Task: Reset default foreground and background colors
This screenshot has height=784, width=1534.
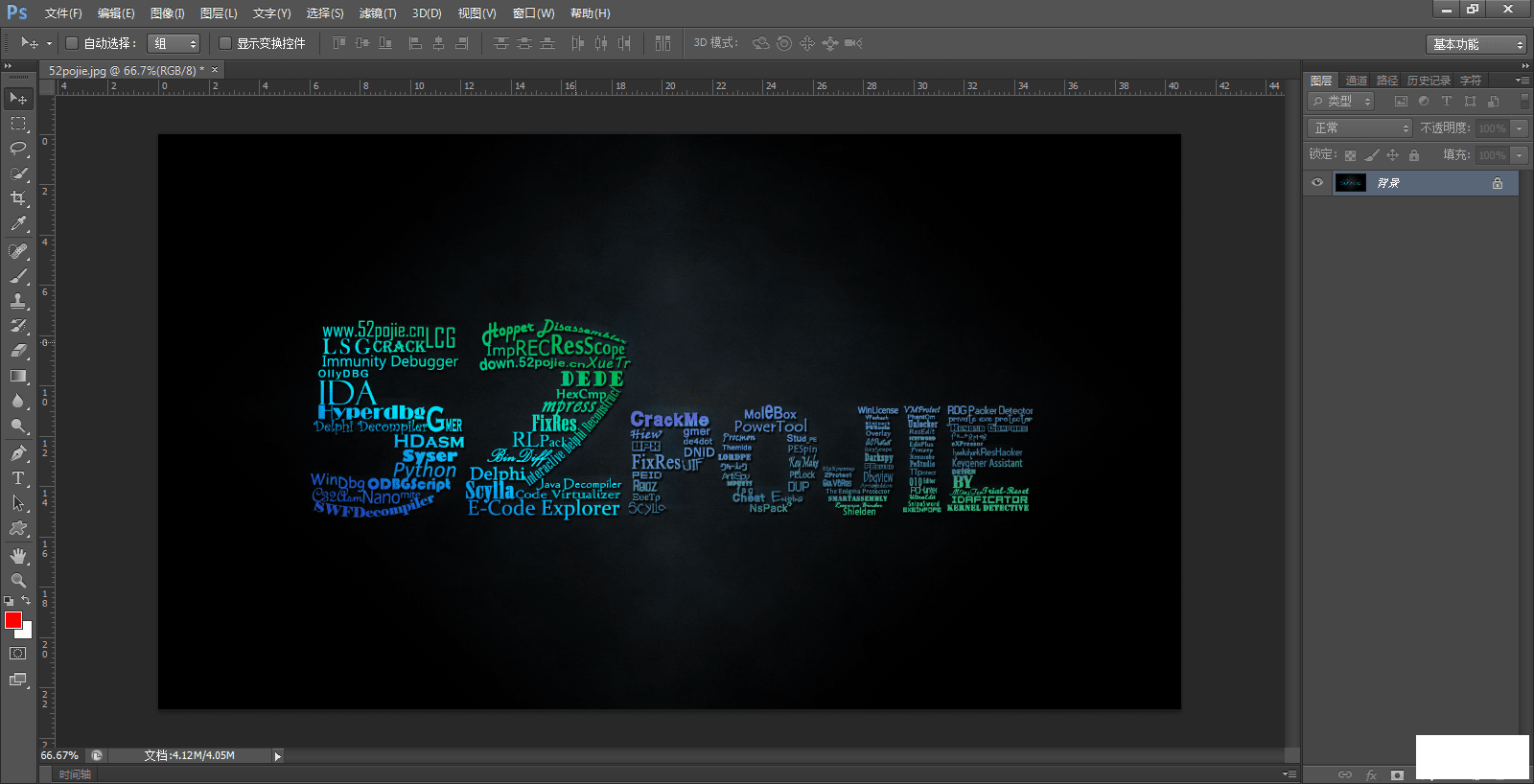Action: 9,601
